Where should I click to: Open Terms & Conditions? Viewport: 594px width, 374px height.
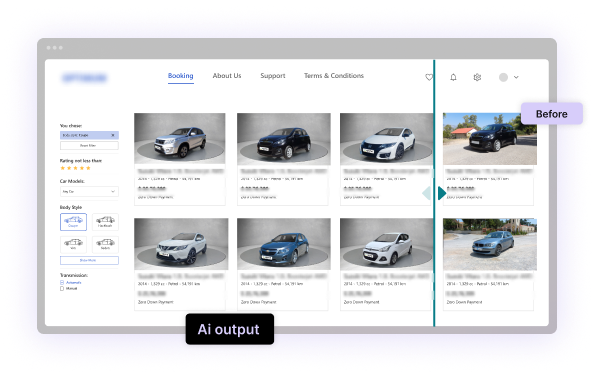coord(334,76)
